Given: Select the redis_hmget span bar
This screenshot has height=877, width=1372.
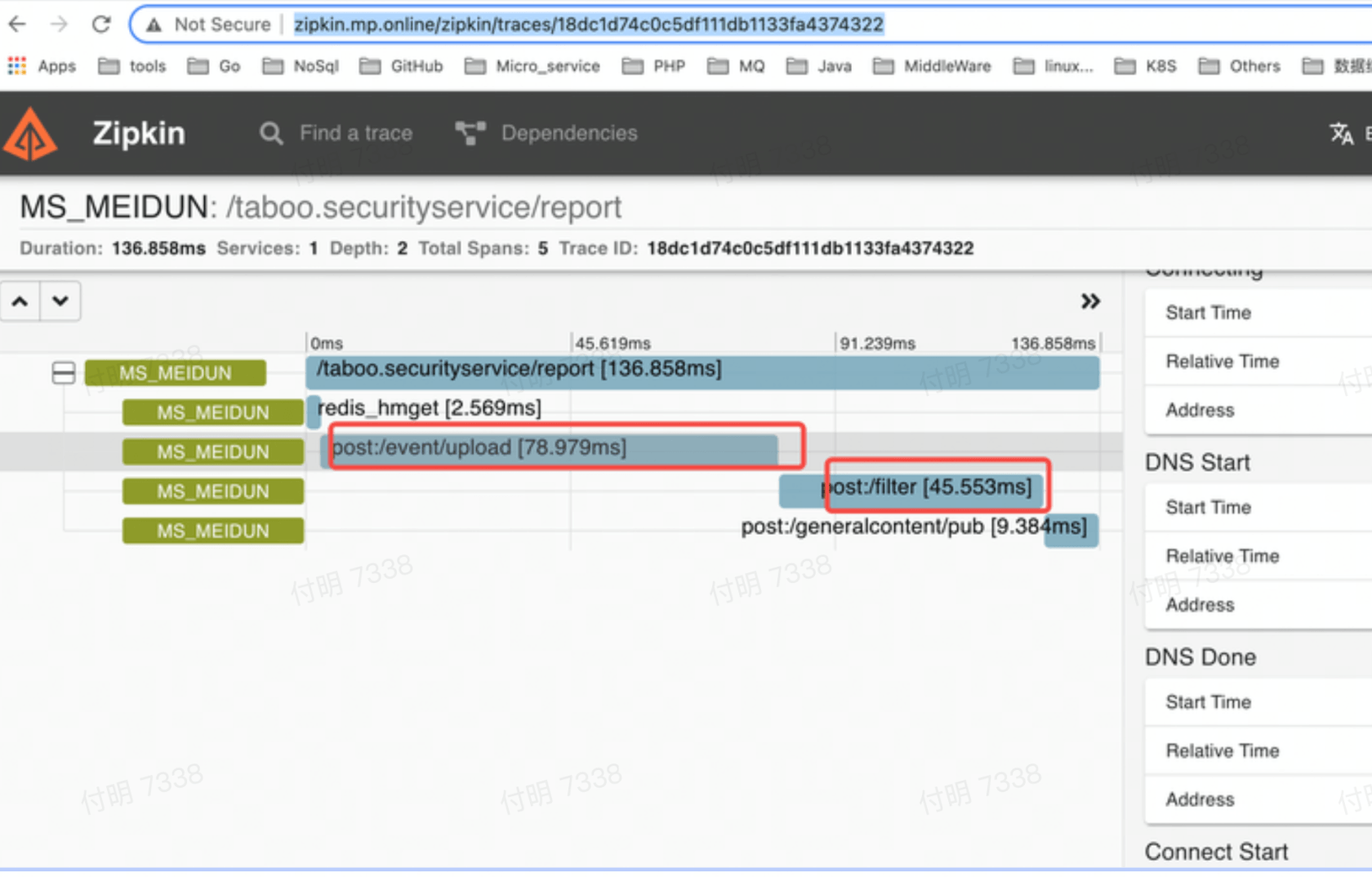Looking at the screenshot, I should click(314, 411).
